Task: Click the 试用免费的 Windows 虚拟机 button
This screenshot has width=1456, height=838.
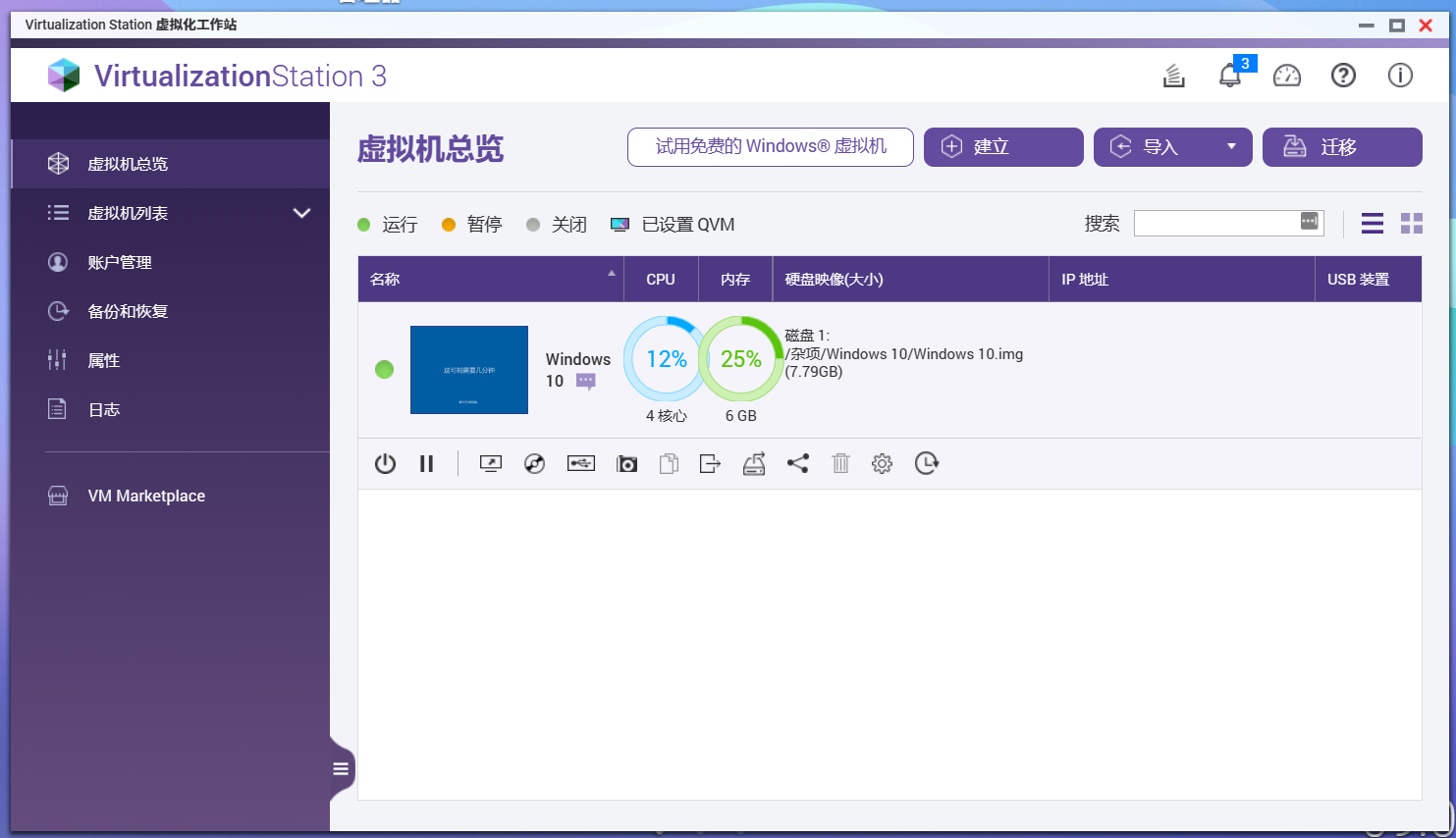Action: click(x=771, y=147)
